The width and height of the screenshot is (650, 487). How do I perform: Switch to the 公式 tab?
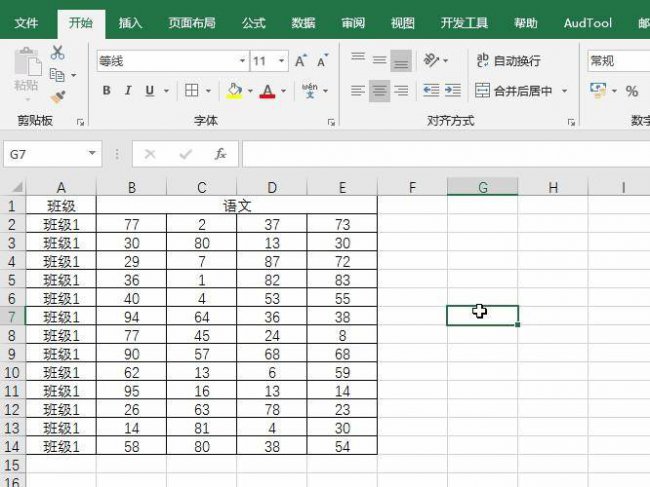coord(254,23)
